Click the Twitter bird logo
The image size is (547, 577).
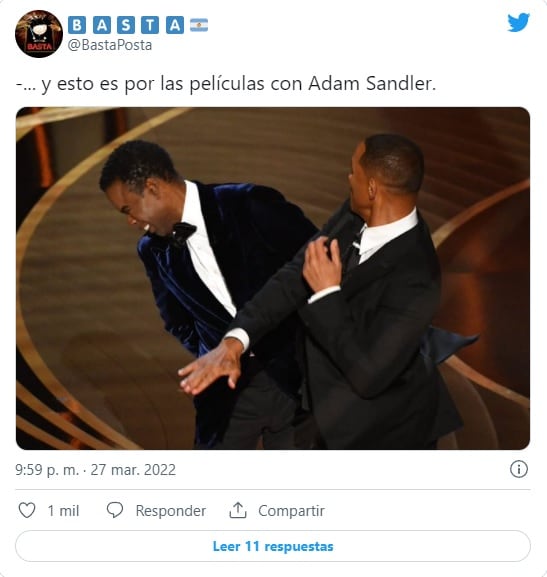pyautogui.click(x=518, y=22)
